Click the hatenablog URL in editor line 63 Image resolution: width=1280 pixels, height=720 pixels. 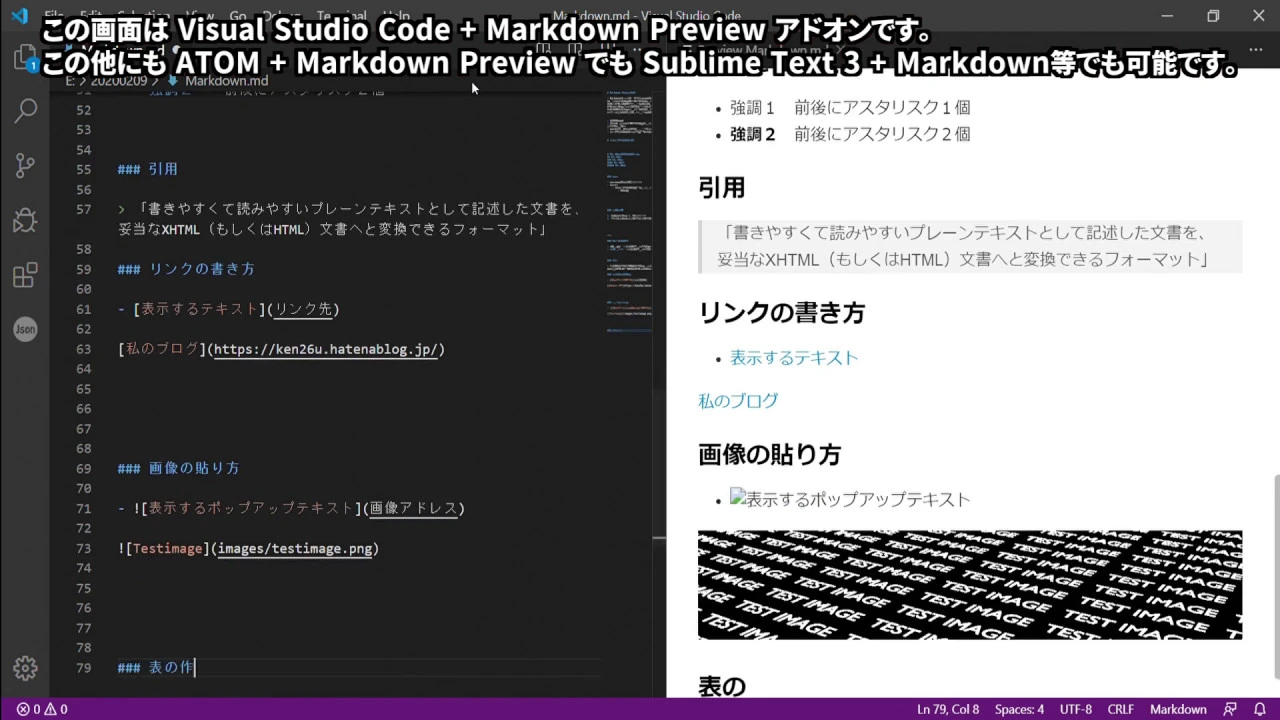click(326, 349)
